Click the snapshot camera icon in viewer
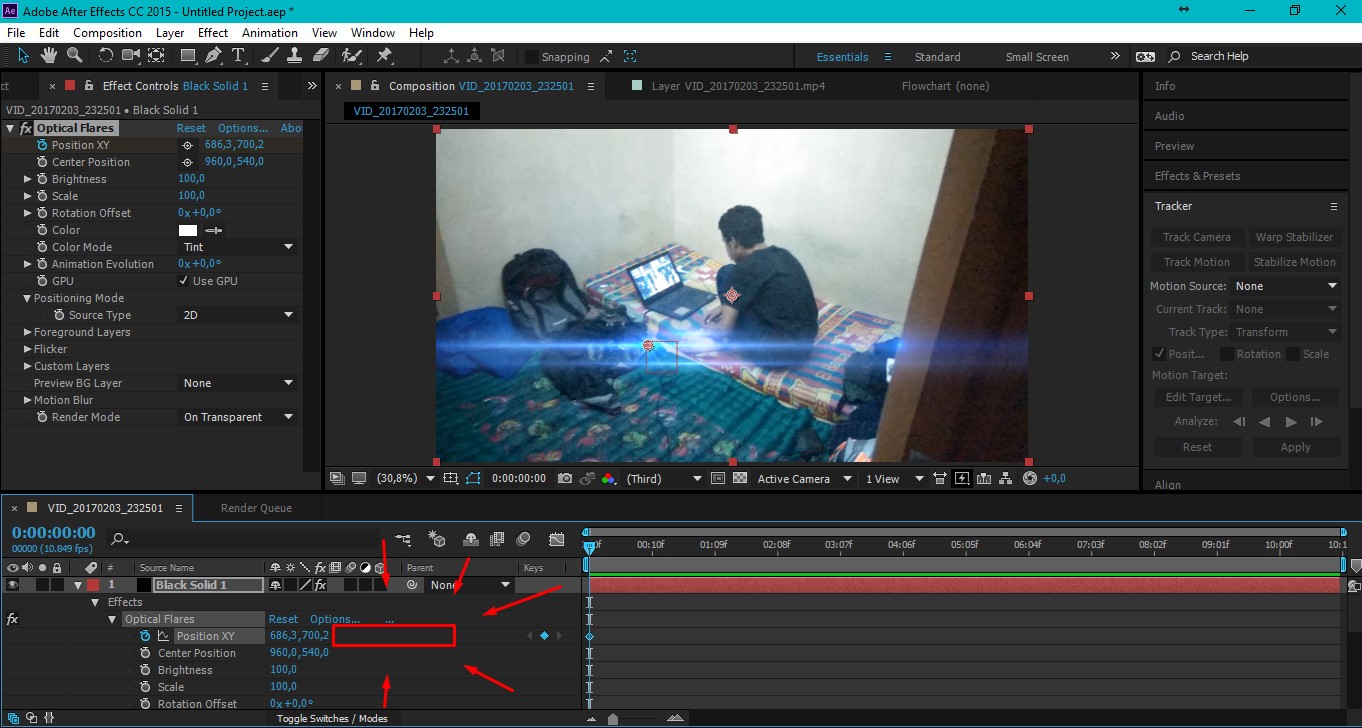 [x=565, y=479]
